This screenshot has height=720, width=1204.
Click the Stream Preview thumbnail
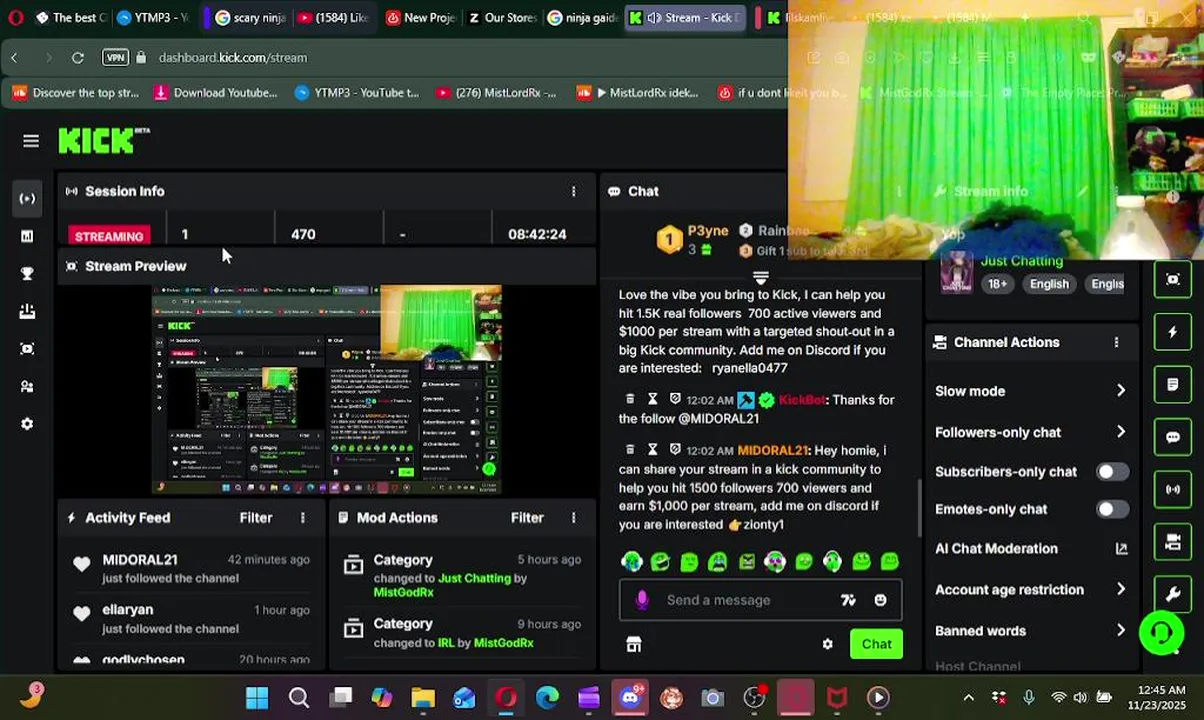coord(326,389)
